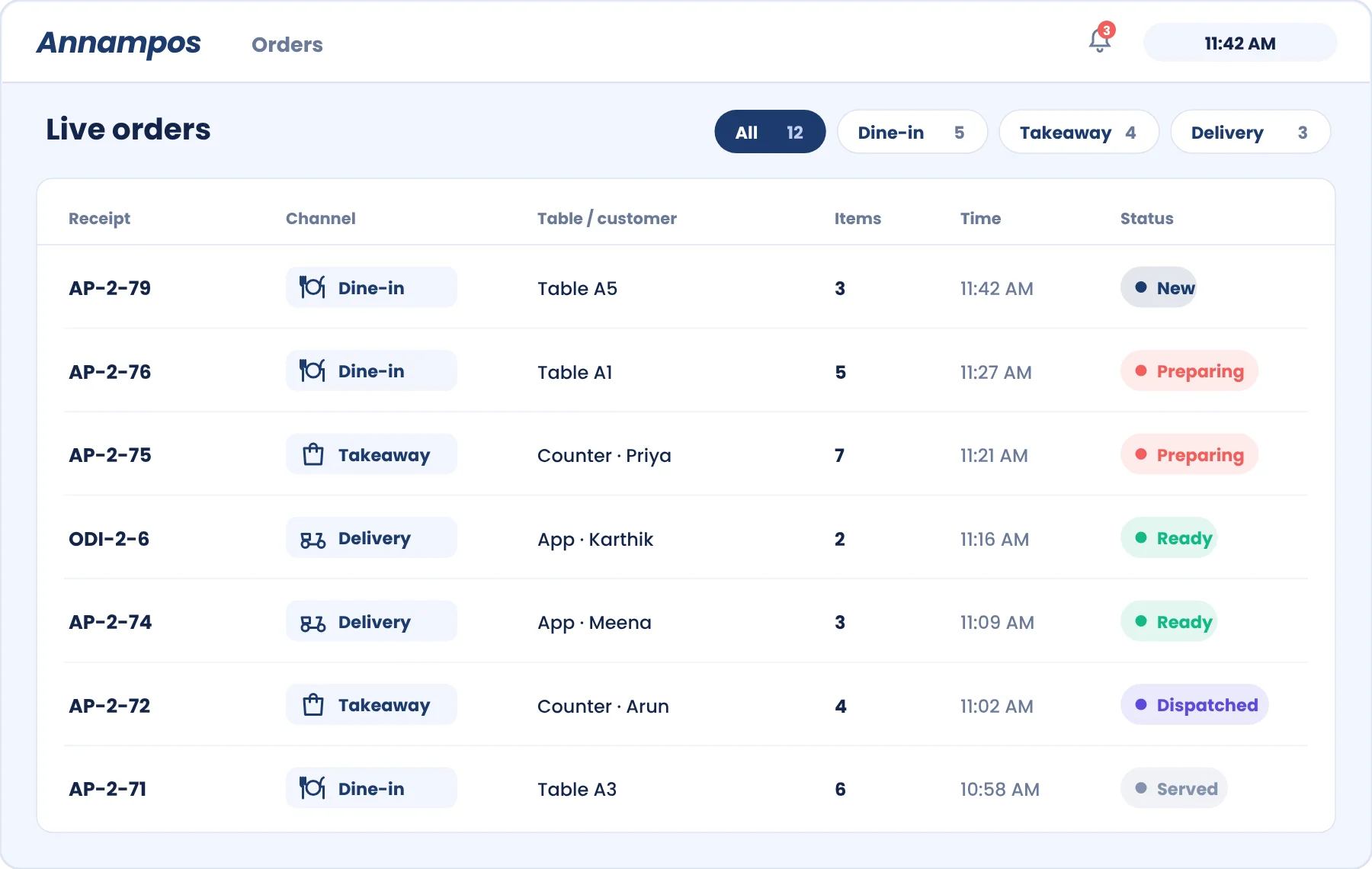Click the Receipt column header

(x=99, y=219)
